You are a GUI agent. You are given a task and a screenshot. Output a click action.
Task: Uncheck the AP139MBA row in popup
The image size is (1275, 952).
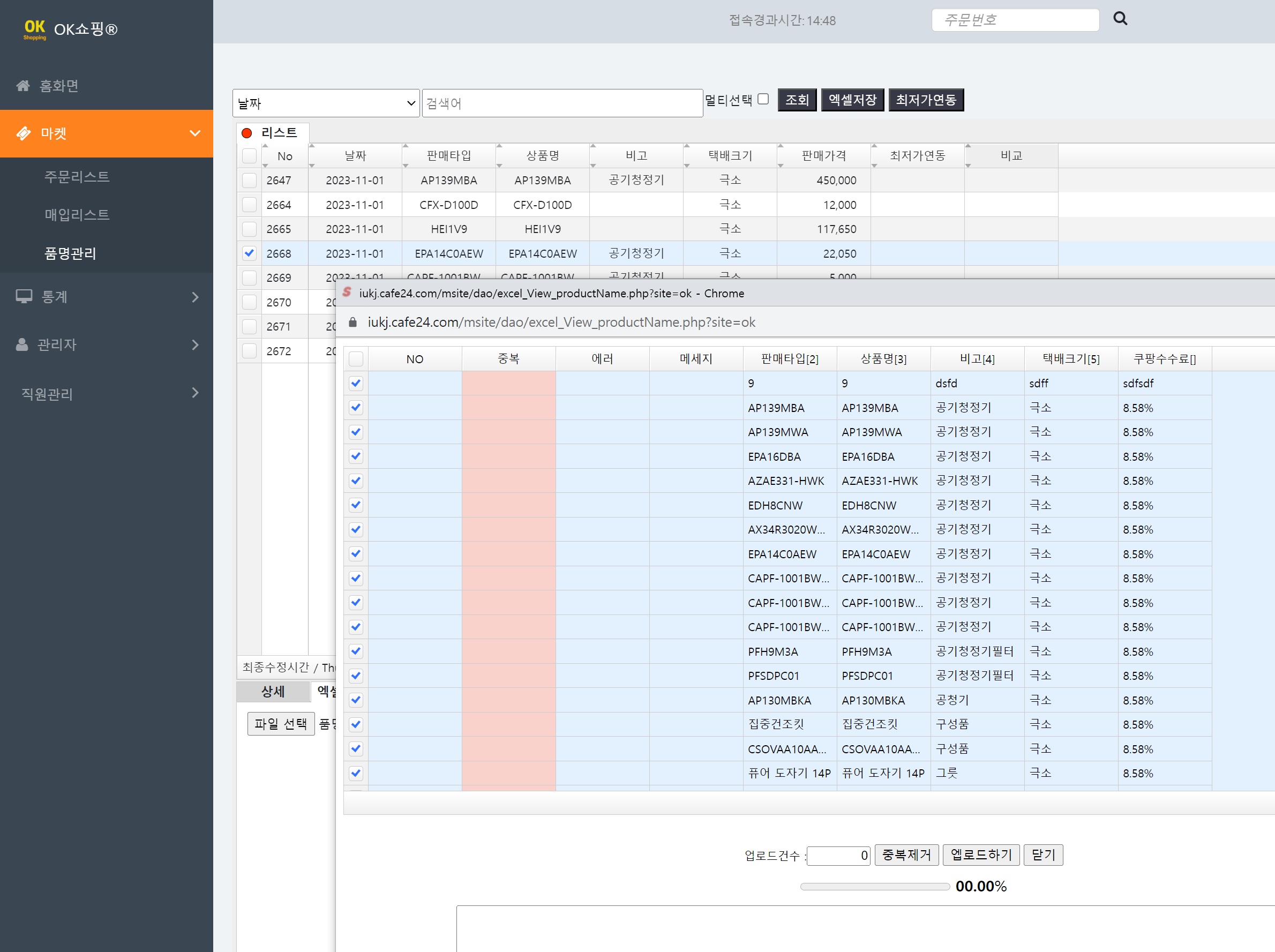pos(356,407)
